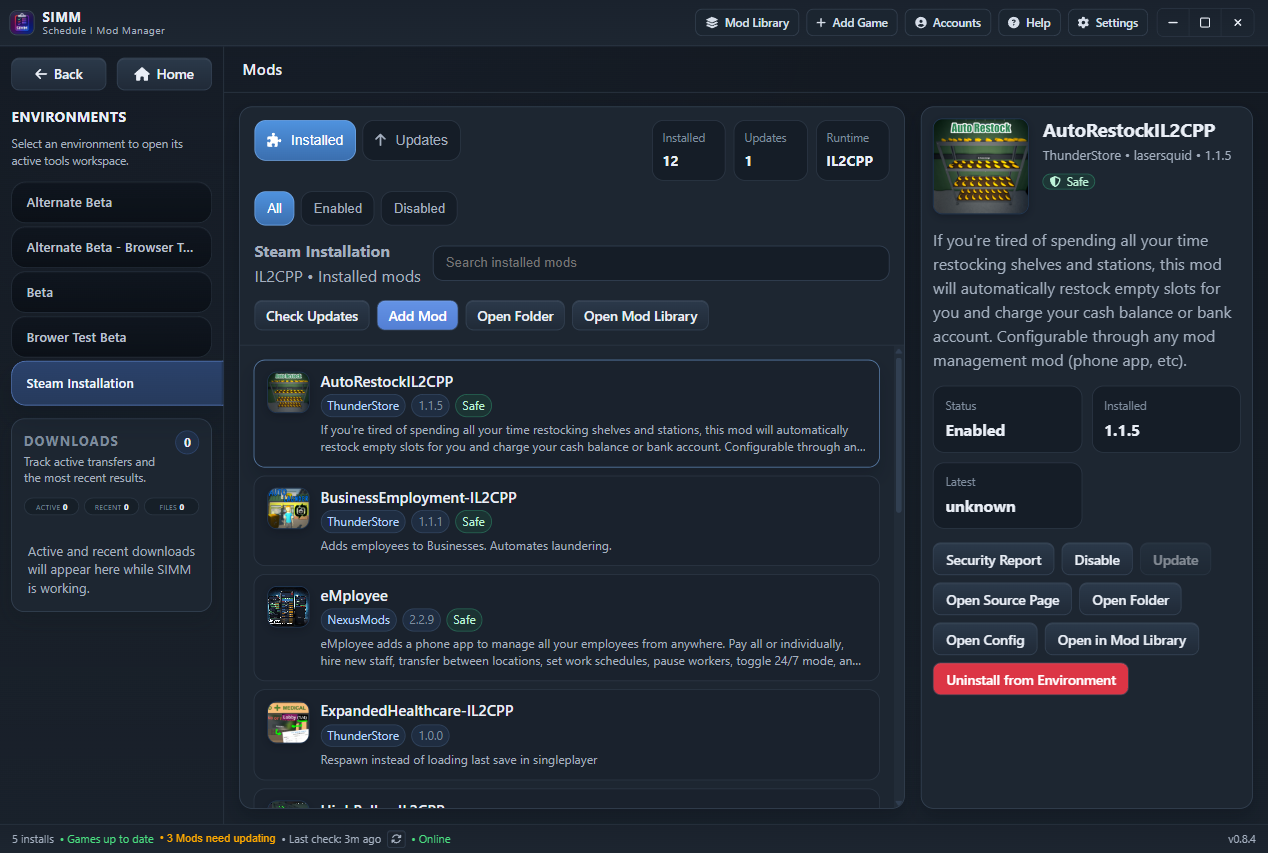Image resolution: width=1268 pixels, height=853 pixels.
Task: Open the Accounts page
Action: (x=947, y=23)
